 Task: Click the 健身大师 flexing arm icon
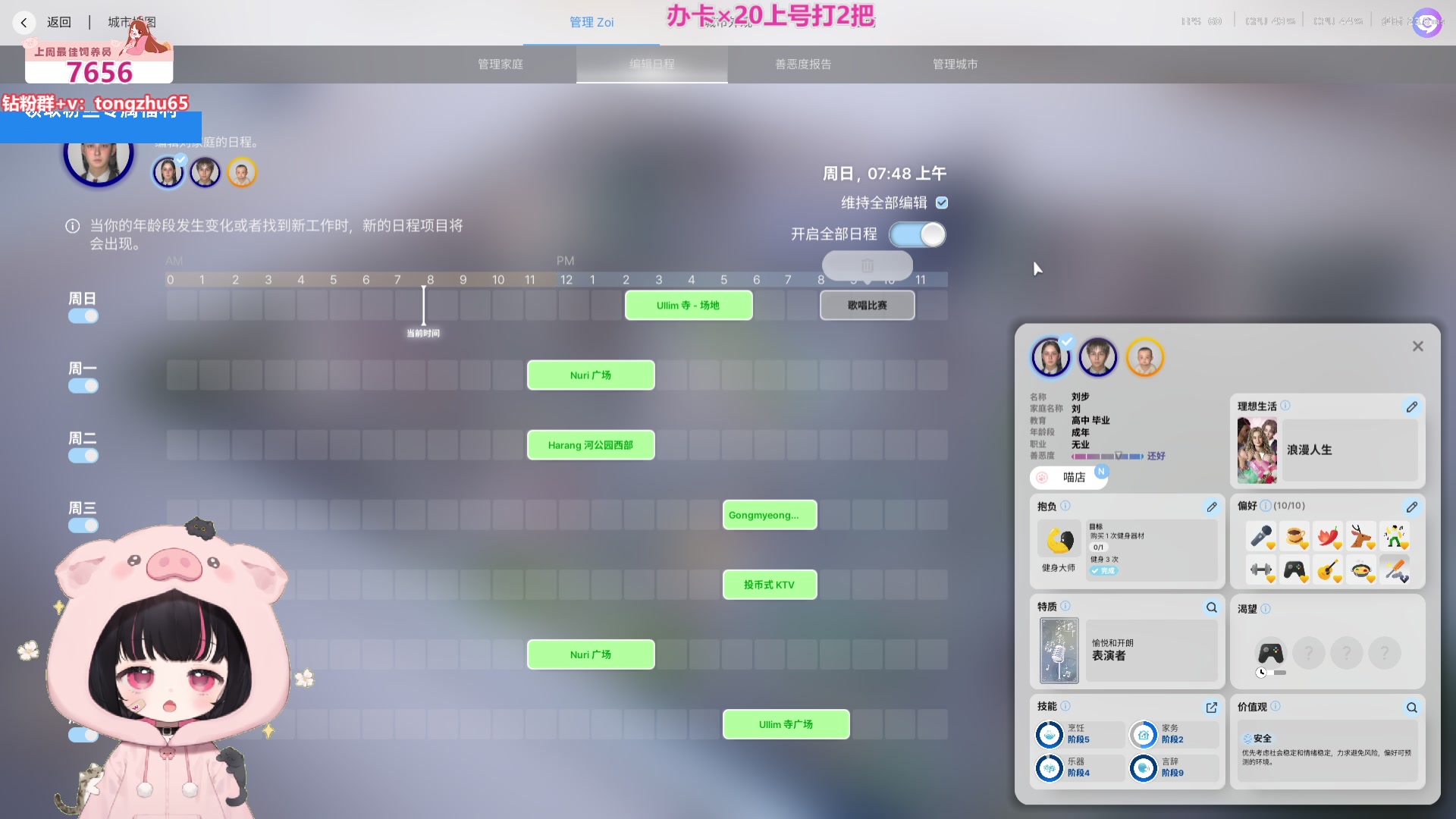(1059, 540)
